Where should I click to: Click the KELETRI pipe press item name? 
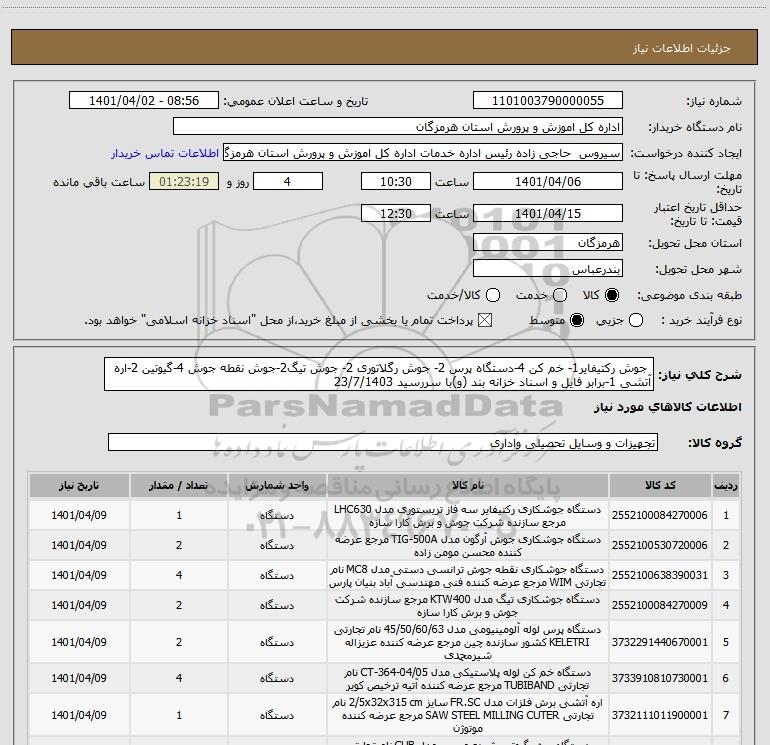468,642
